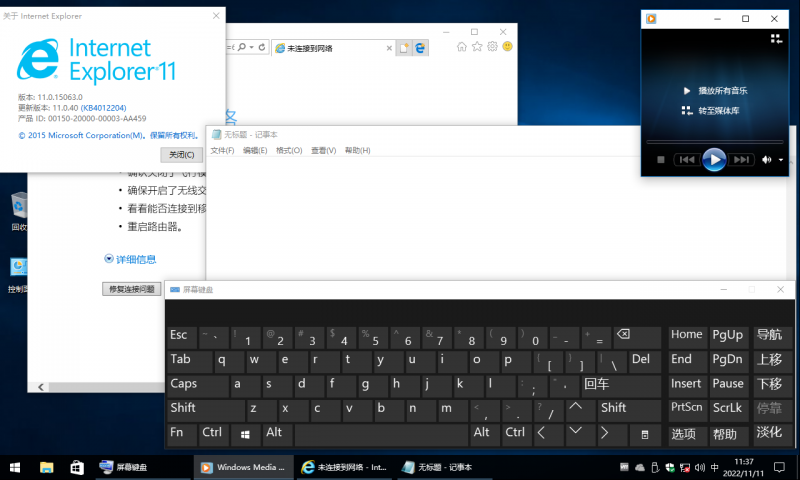Toggle Caps key on screen keyboard

198,385
